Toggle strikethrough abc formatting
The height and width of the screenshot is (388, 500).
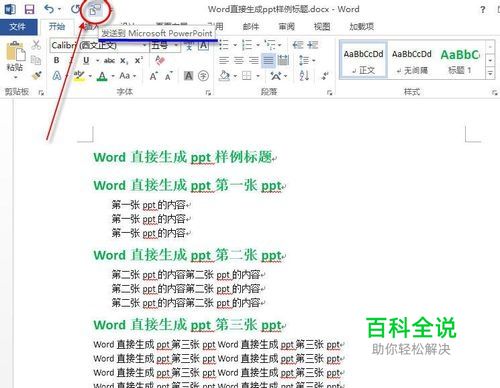click(109, 60)
